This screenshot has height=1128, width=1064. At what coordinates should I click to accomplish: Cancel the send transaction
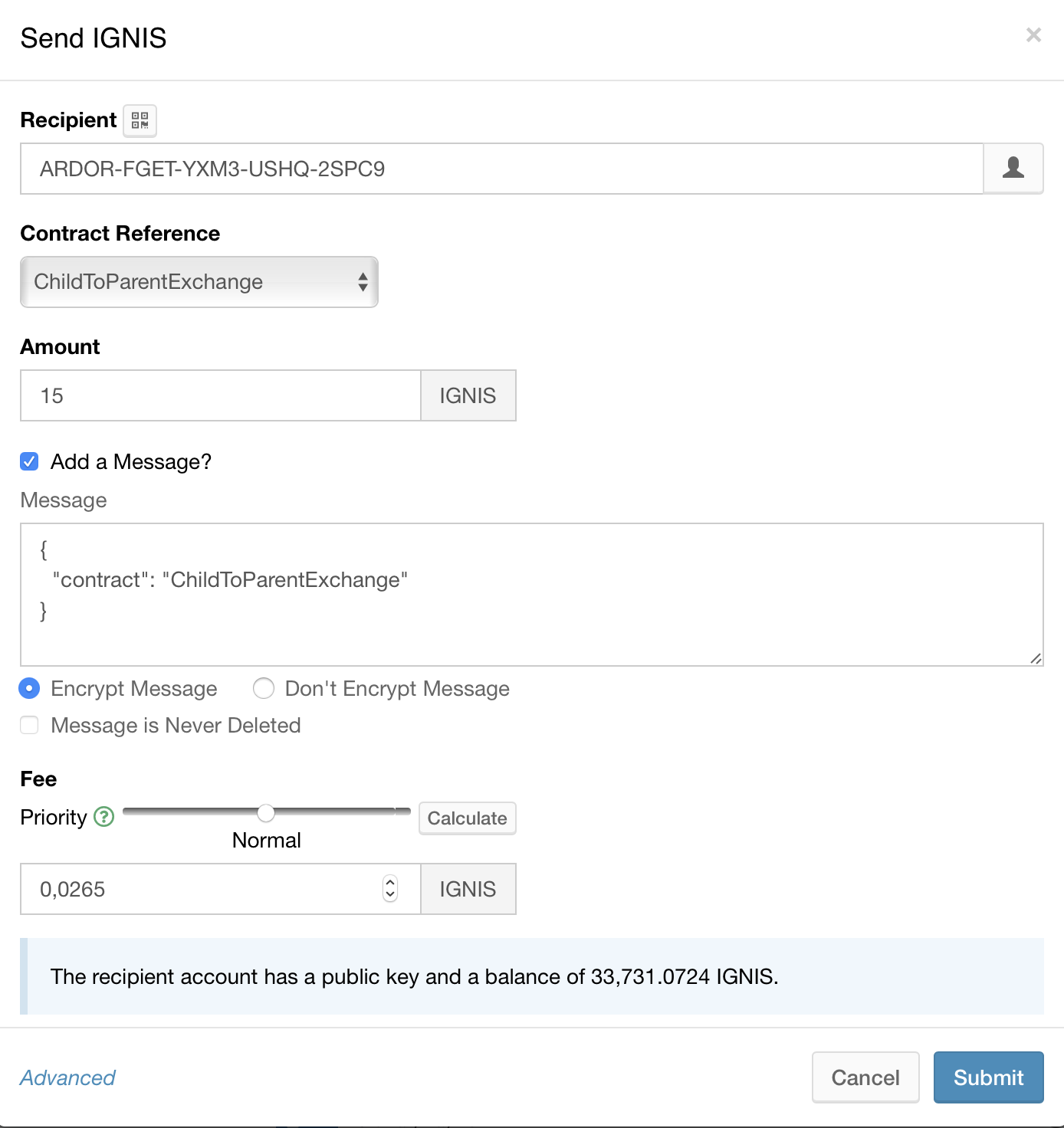coord(865,1077)
